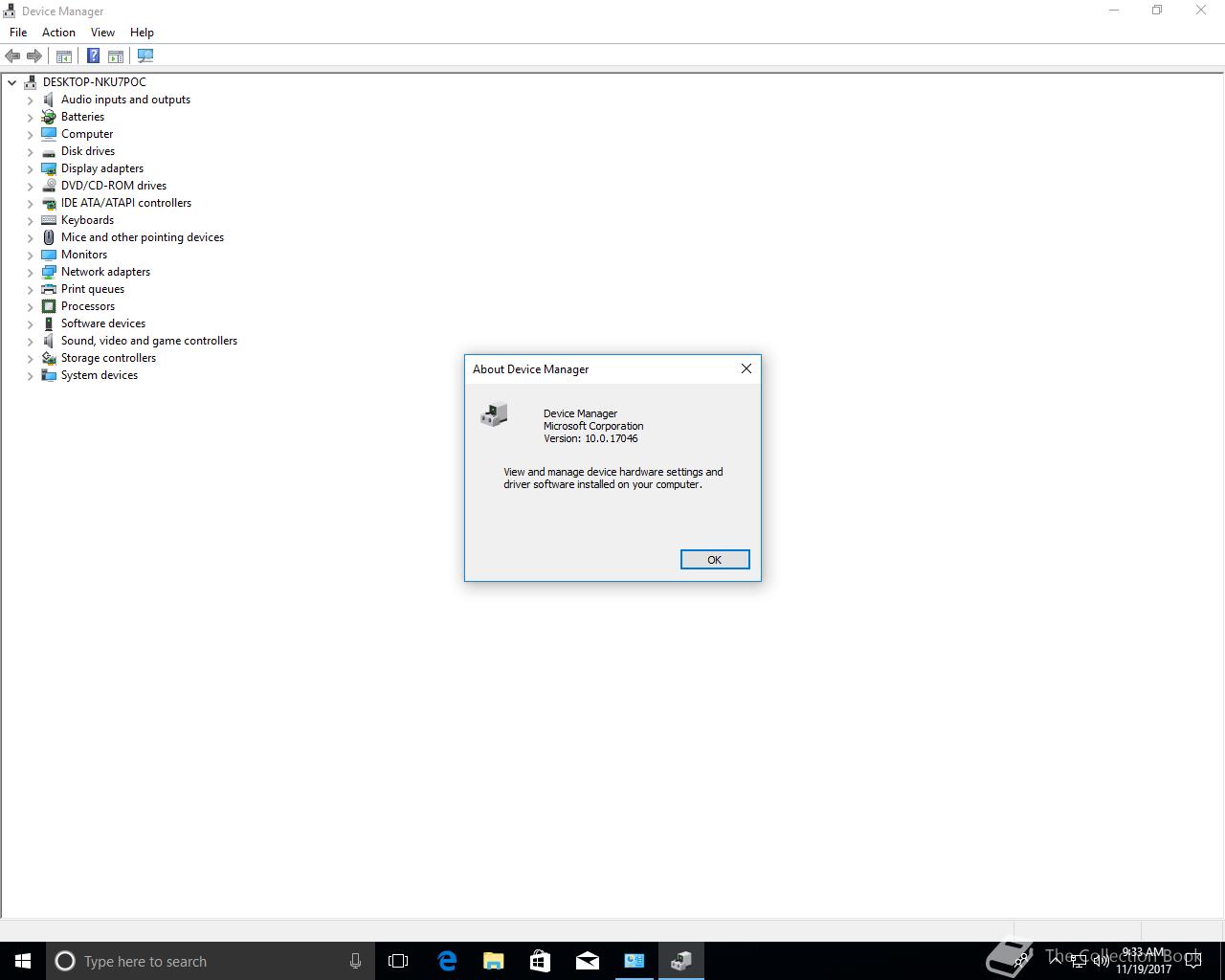1225x980 pixels.
Task: Open Microsoft Edge from the taskbar
Action: point(447,961)
